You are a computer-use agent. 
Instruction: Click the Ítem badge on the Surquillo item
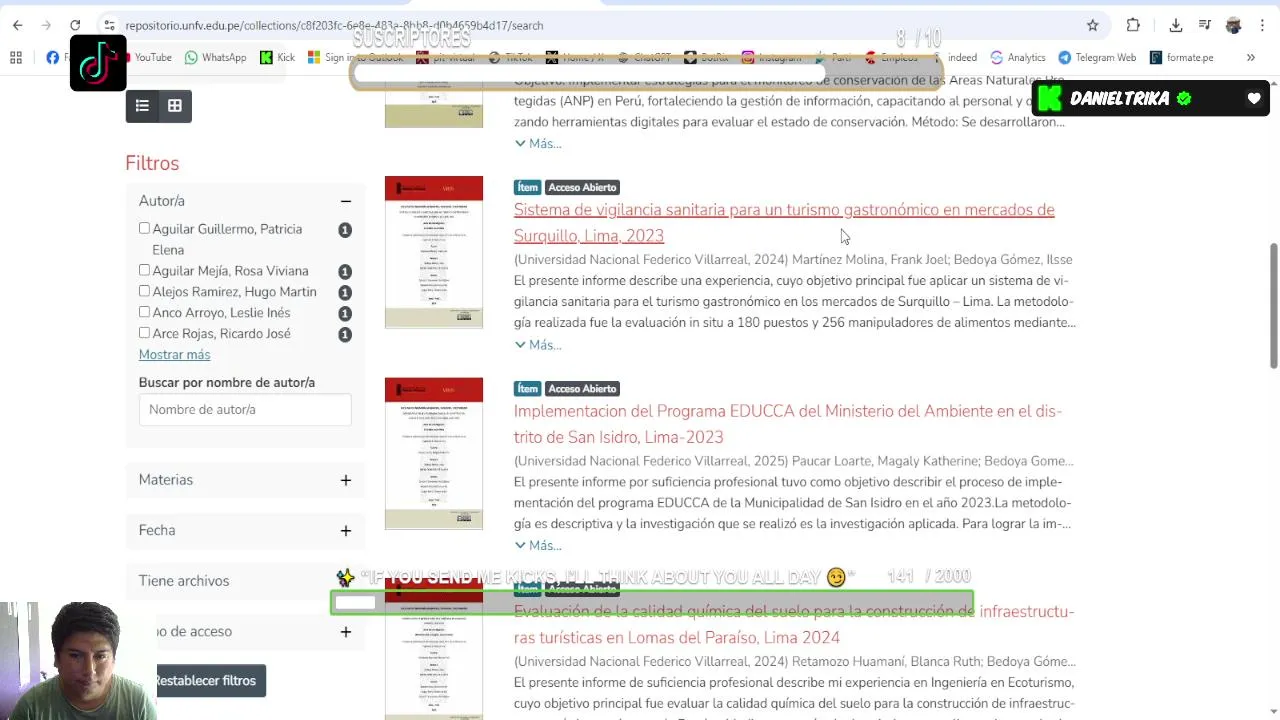[528, 187]
